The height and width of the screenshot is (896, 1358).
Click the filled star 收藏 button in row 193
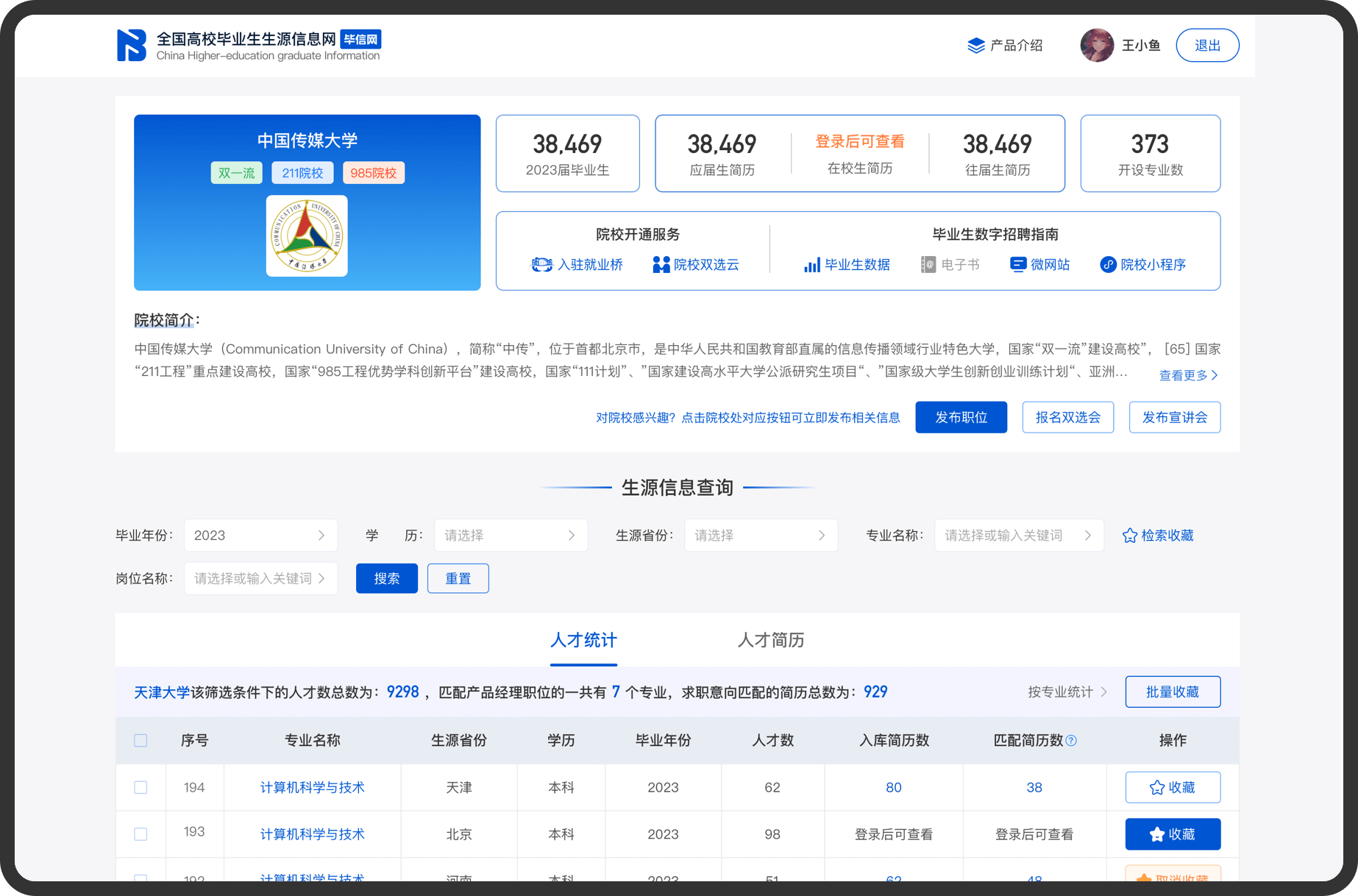(1173, 834)
